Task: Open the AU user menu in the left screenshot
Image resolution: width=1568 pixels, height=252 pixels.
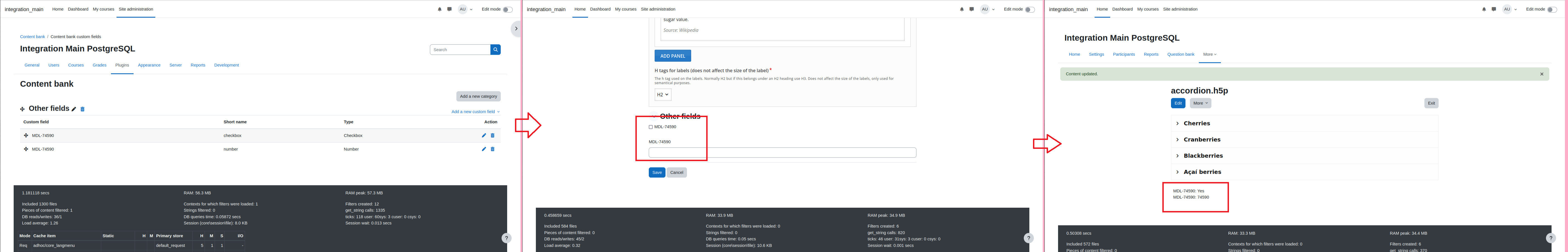Action: tap(466, 9)
